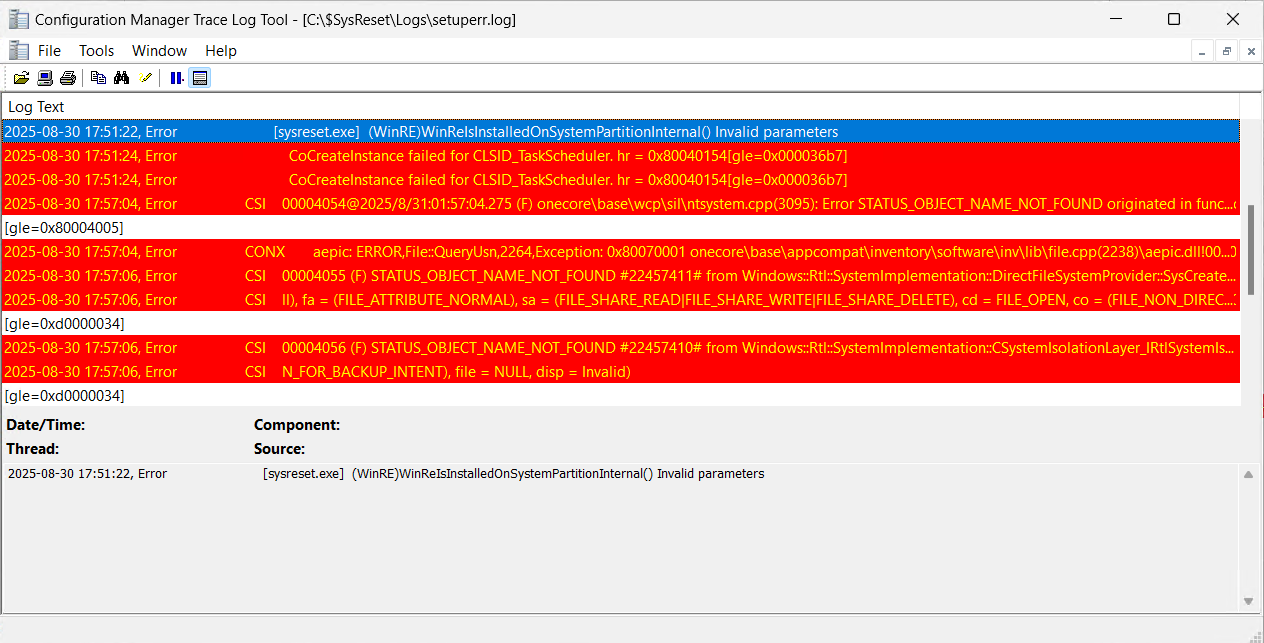The image size is (1264, 643).
Task: Click the Highlight pencil icon
Action: pyautogui.click(x=146, y=78)
